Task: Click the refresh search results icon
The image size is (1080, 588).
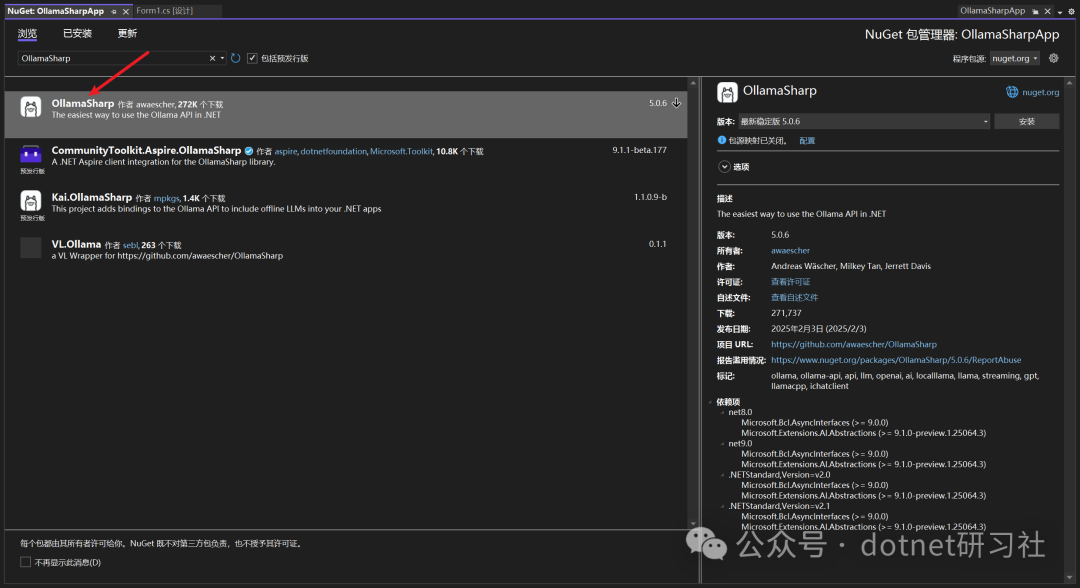Action: click(x=236, y=59)
